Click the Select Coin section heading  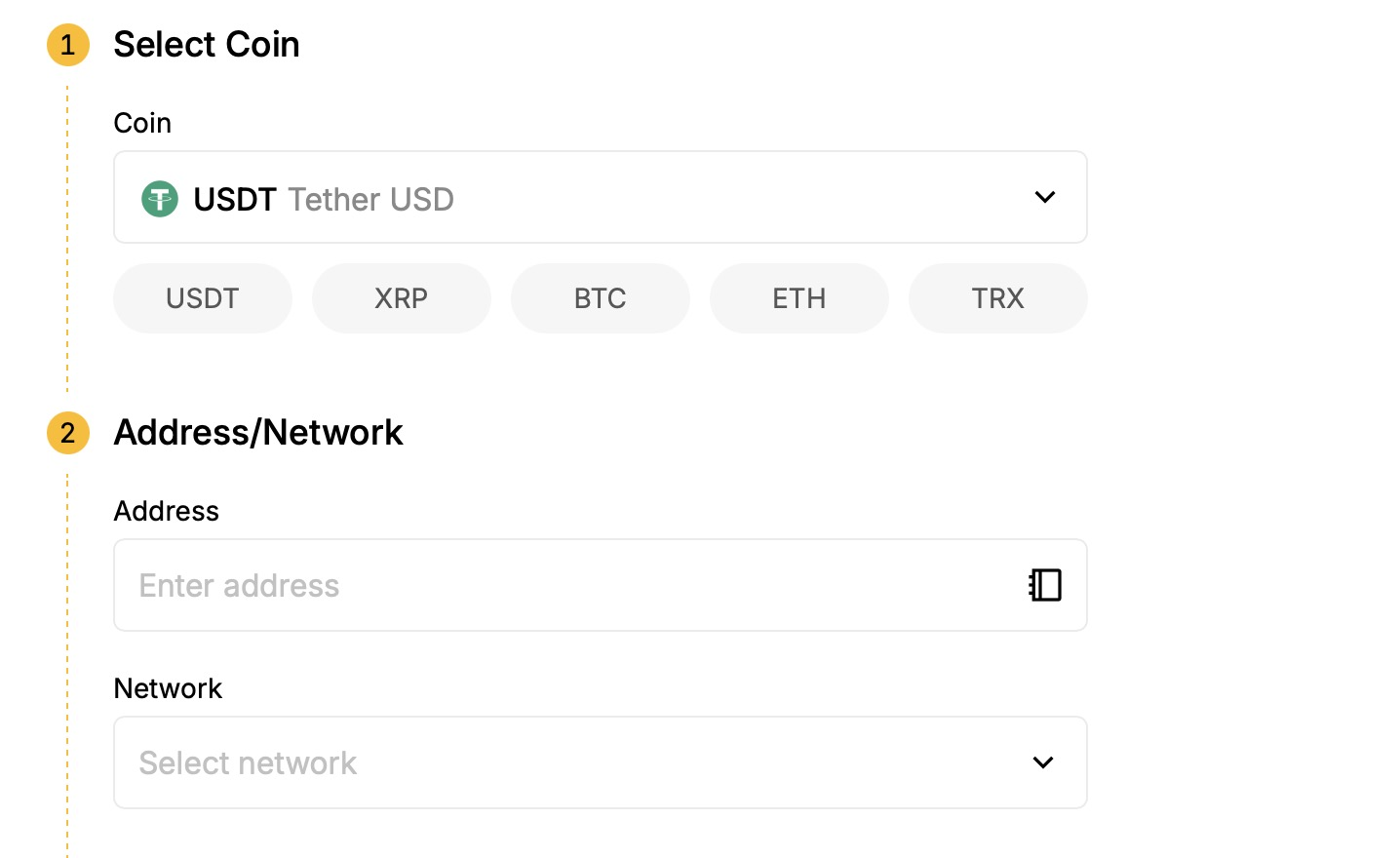pos(207,45)
